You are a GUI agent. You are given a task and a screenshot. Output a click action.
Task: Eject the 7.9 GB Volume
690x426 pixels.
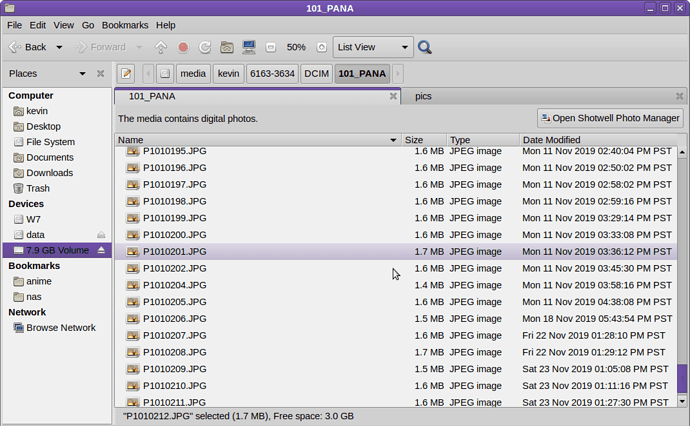point(101,250)
